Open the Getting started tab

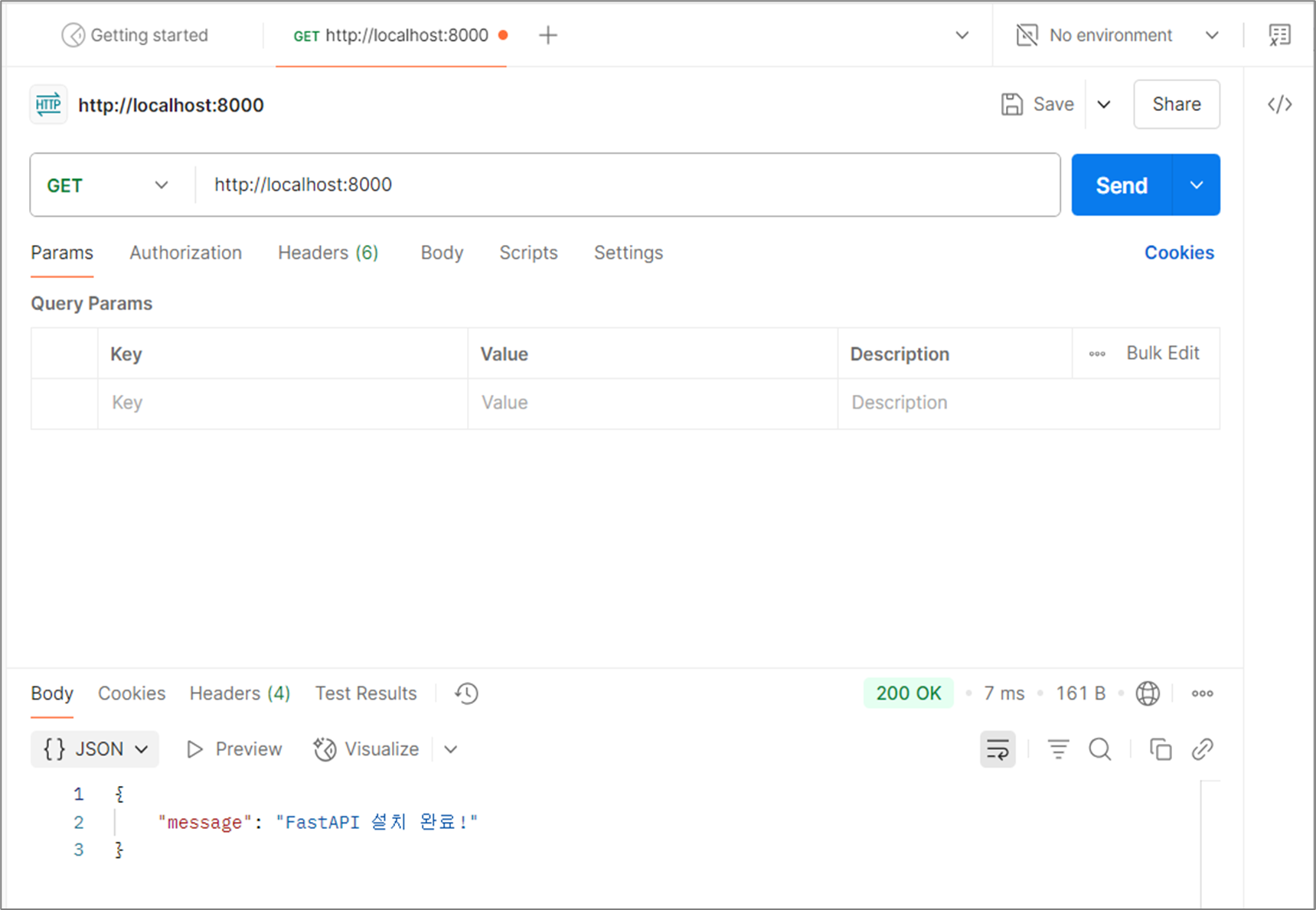[135, 35]
